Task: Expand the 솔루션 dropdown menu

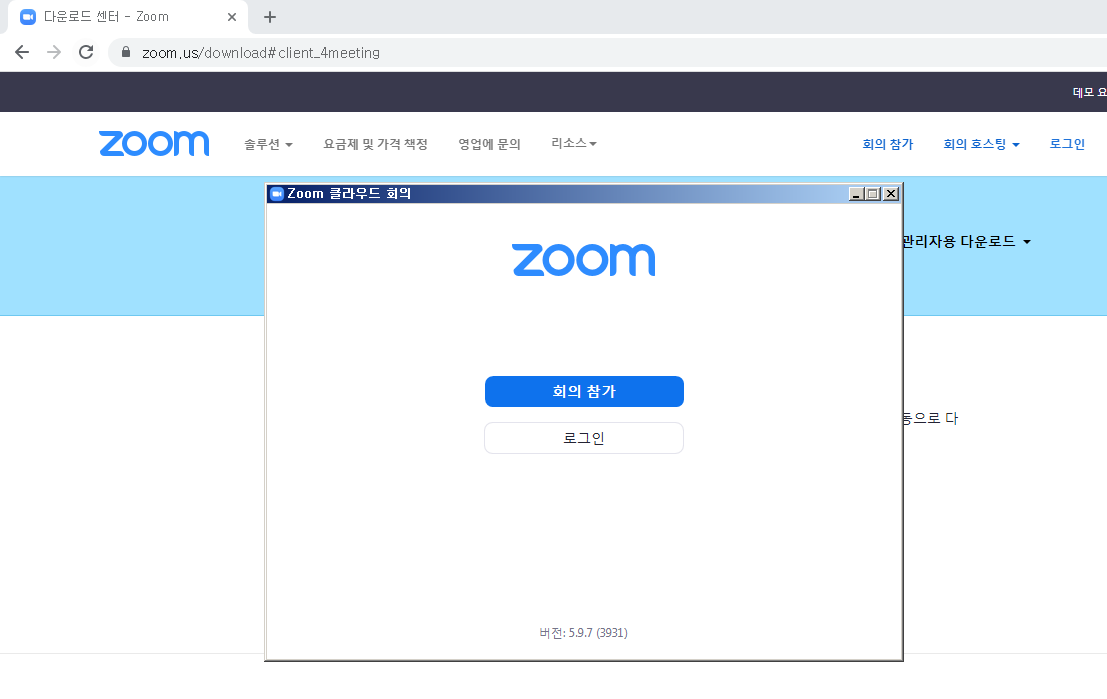Action: pyautogui.click(x=268, y=144)
